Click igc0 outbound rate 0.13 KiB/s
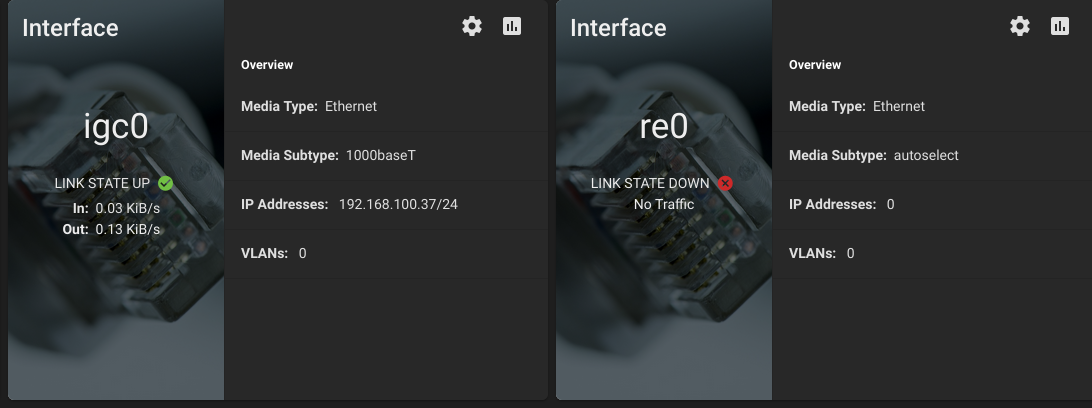 click(127, 229)
